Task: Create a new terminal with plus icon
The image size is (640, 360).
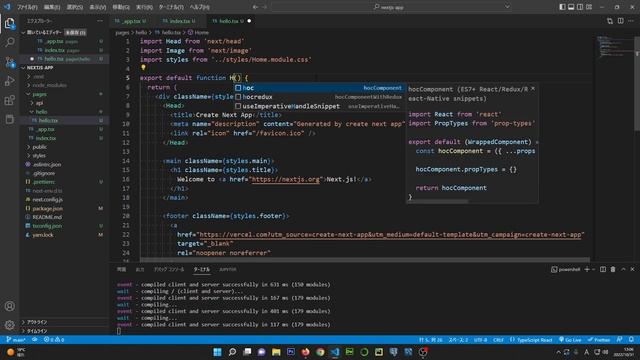Action: tap(587, 269)
